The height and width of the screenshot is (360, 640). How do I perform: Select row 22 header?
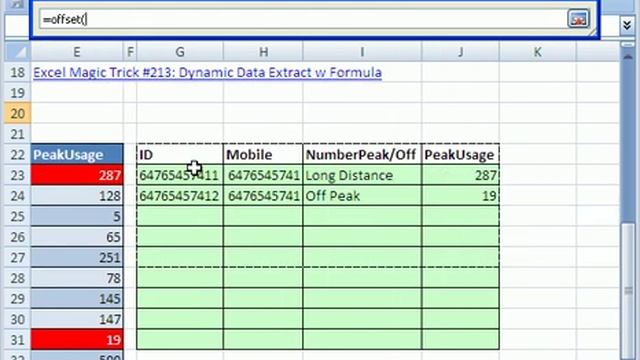click(17, 154)
